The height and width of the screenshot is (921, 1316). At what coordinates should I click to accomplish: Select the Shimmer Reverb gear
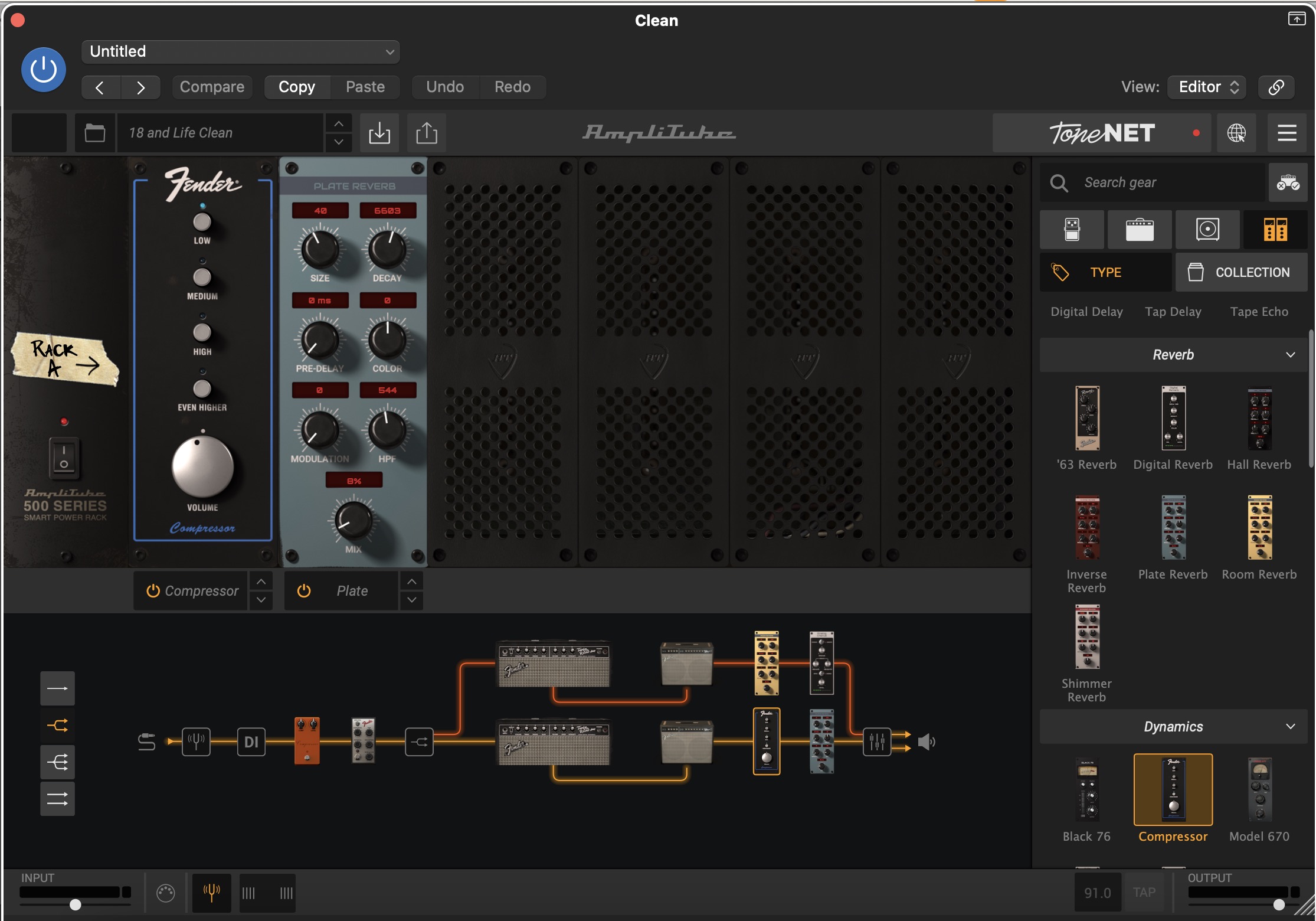coord(1087,654)
